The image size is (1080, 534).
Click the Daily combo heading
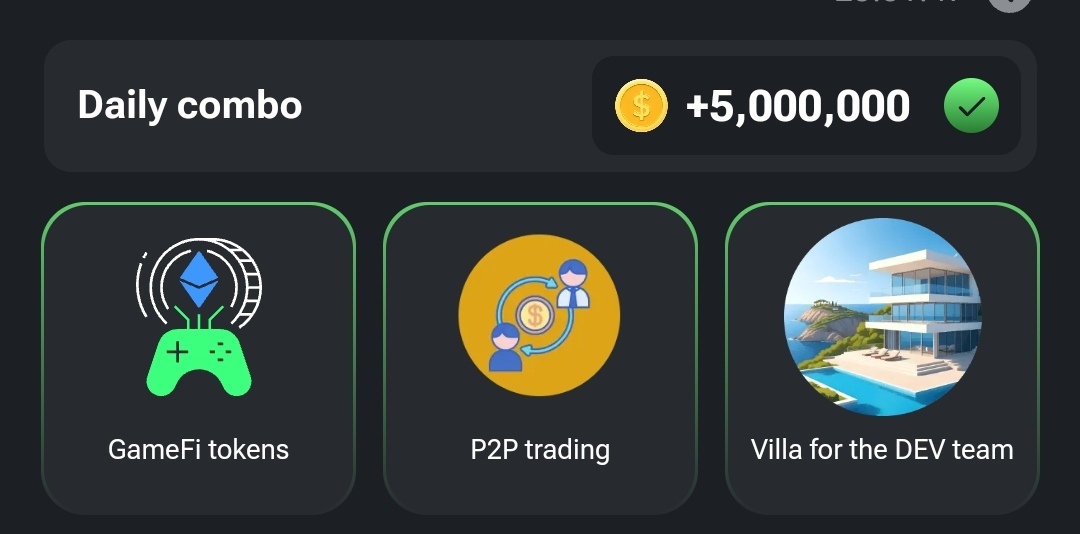(x=190, y=105)
